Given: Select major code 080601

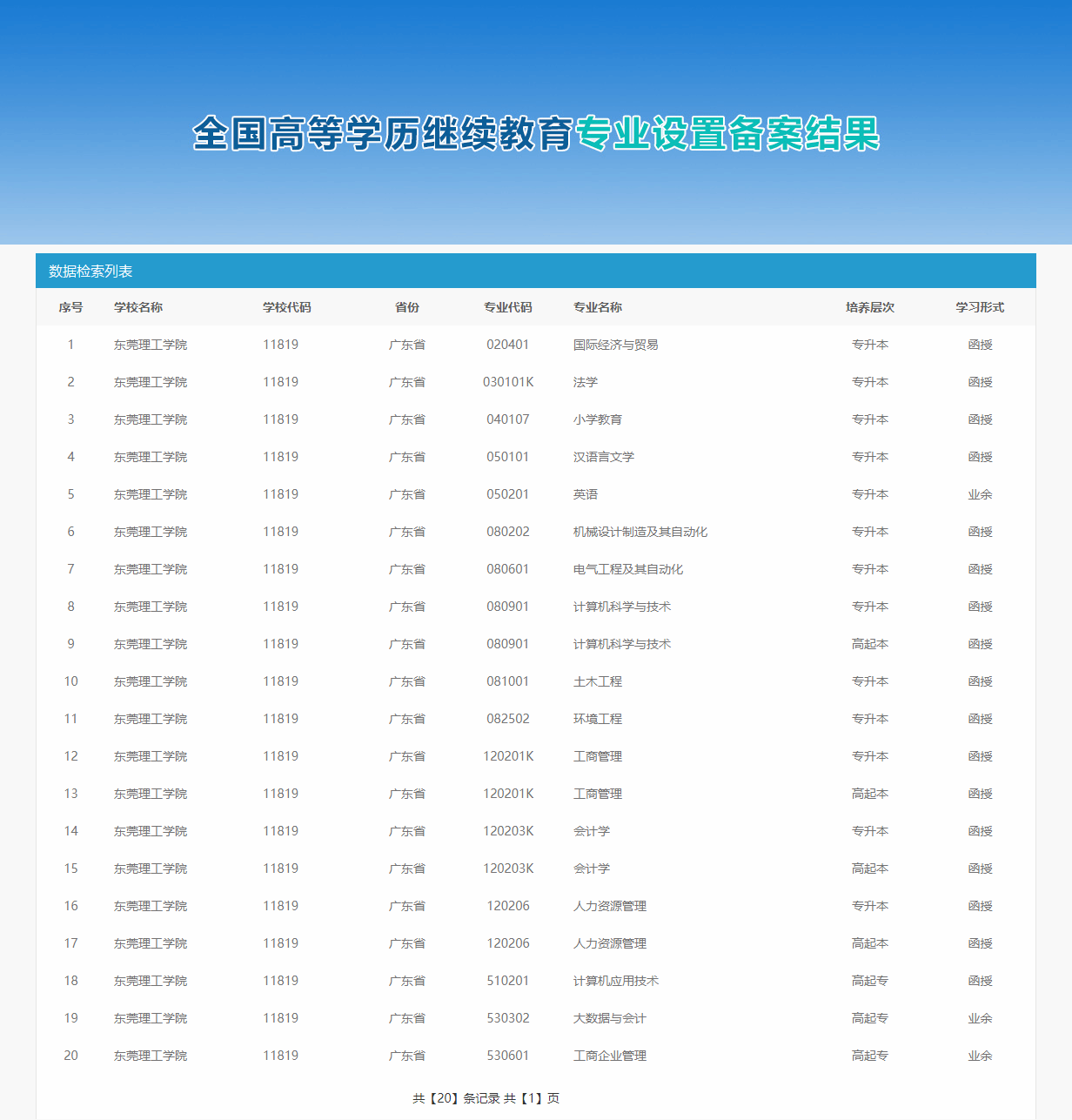Looking at the screenshot, I should pyautogui.click(x=508, y=569).
